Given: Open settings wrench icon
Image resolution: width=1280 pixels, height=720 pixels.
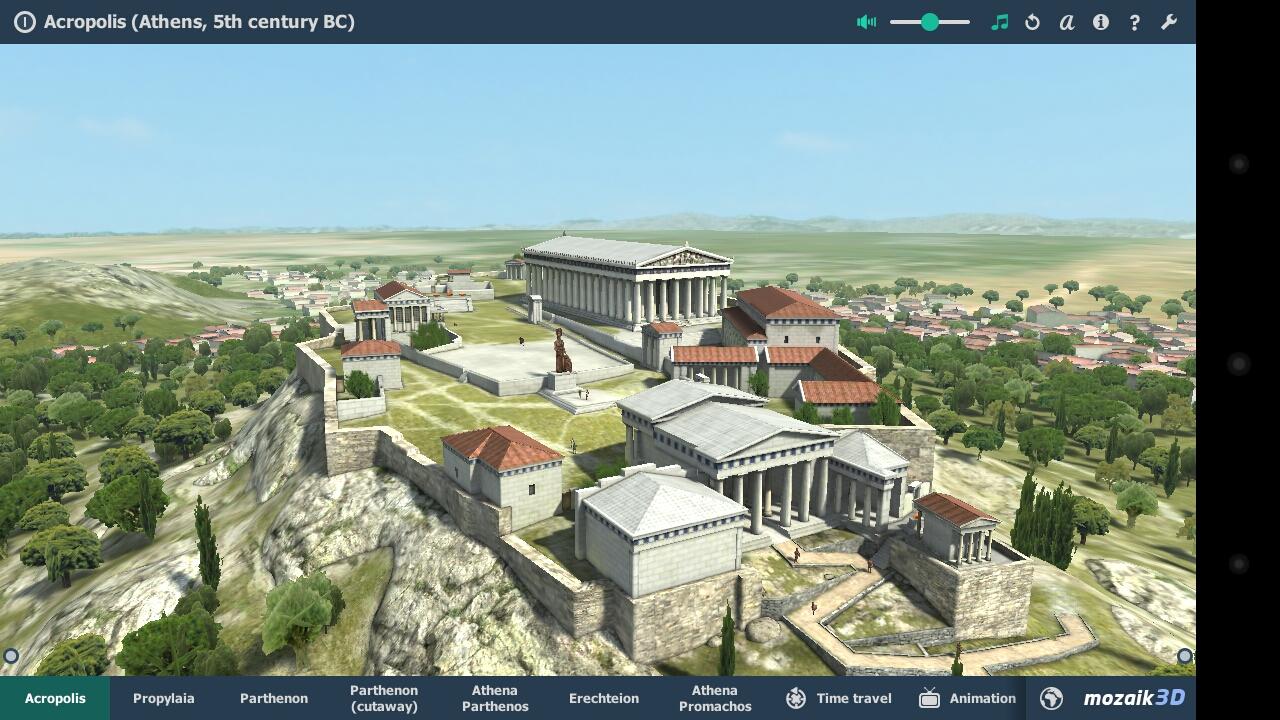Looking at the screenshot, I should [x=1169, y=22].
